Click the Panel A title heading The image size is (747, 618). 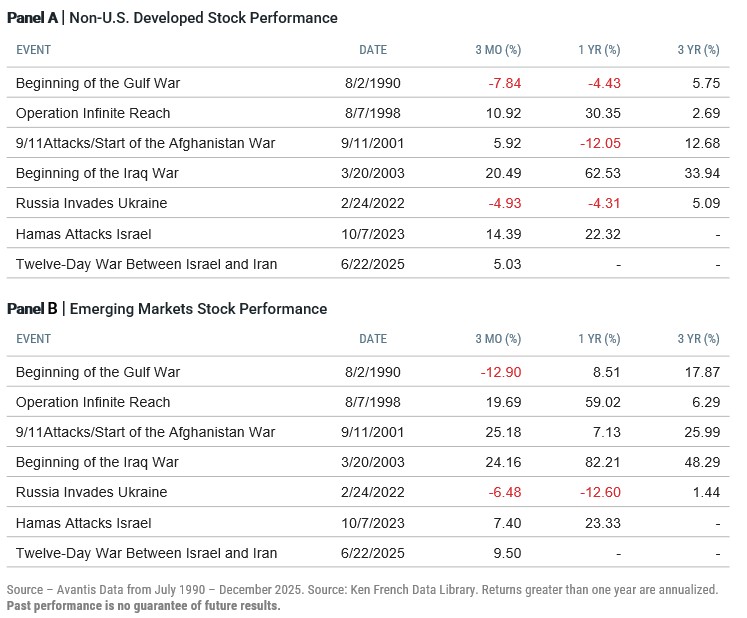pyautogui.click(x=172, y=18)
